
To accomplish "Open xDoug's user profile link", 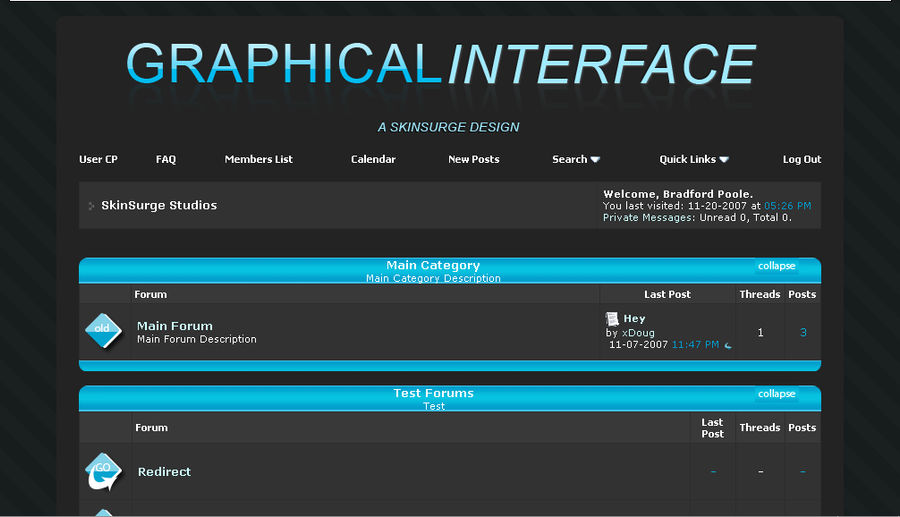I will coord(638,333).
